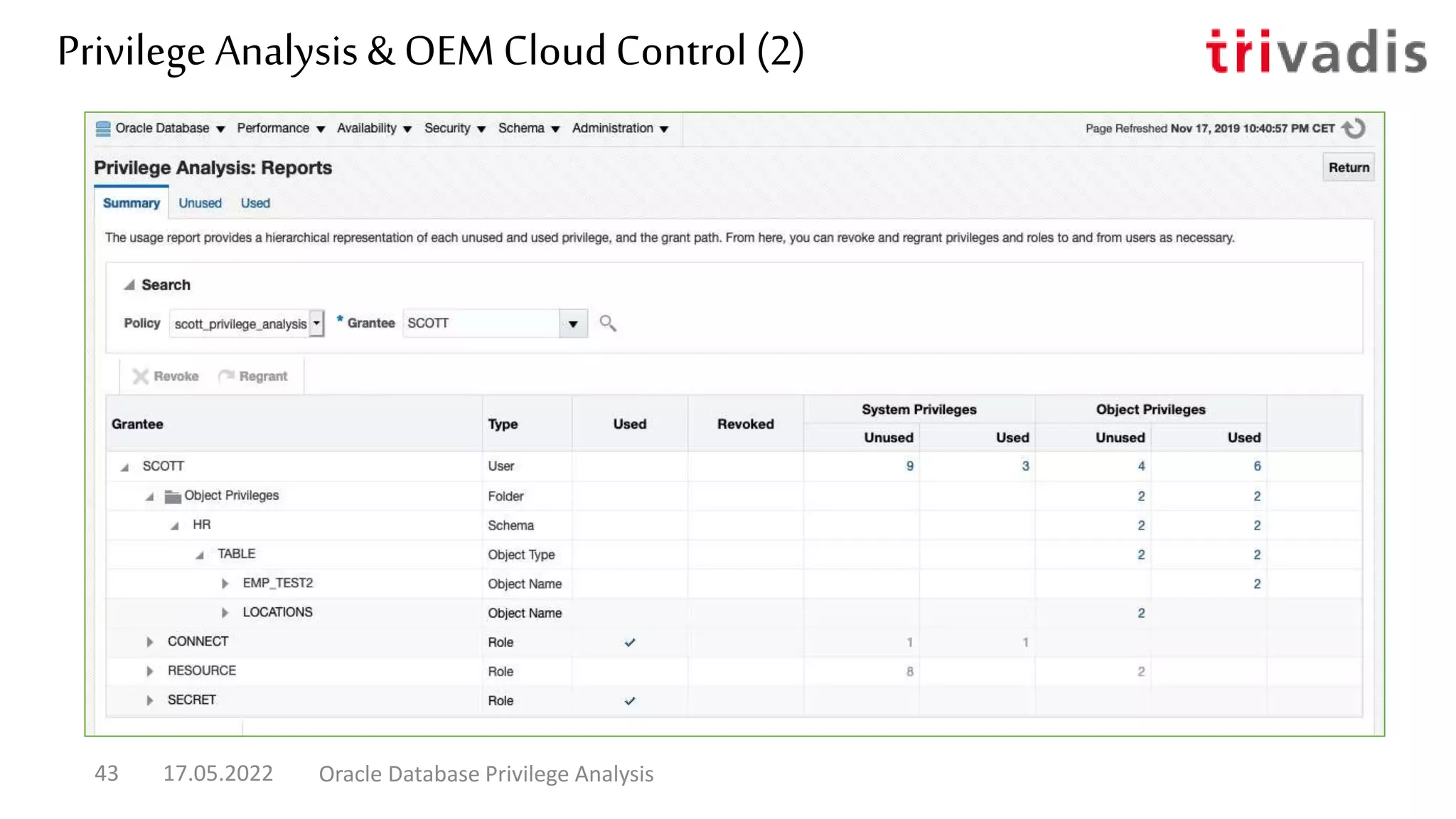Expand the CONNECT role node
The height and width of the screenshot is (819, 1456).
point(149,642)
